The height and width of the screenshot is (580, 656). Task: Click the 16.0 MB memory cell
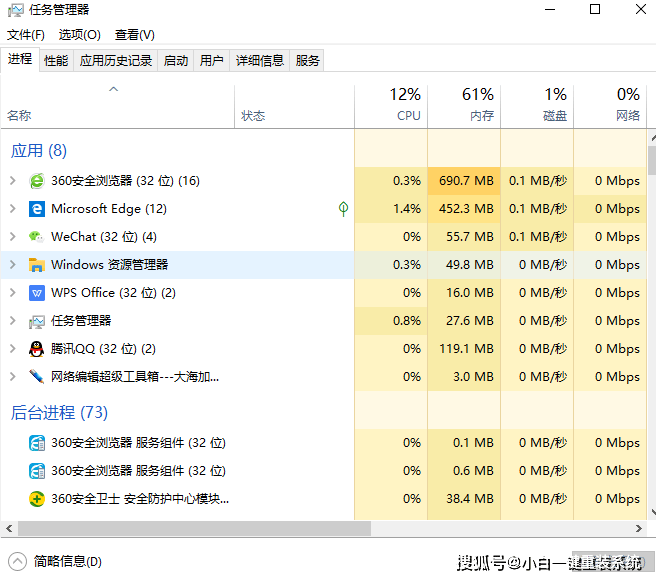pos(464,293)
